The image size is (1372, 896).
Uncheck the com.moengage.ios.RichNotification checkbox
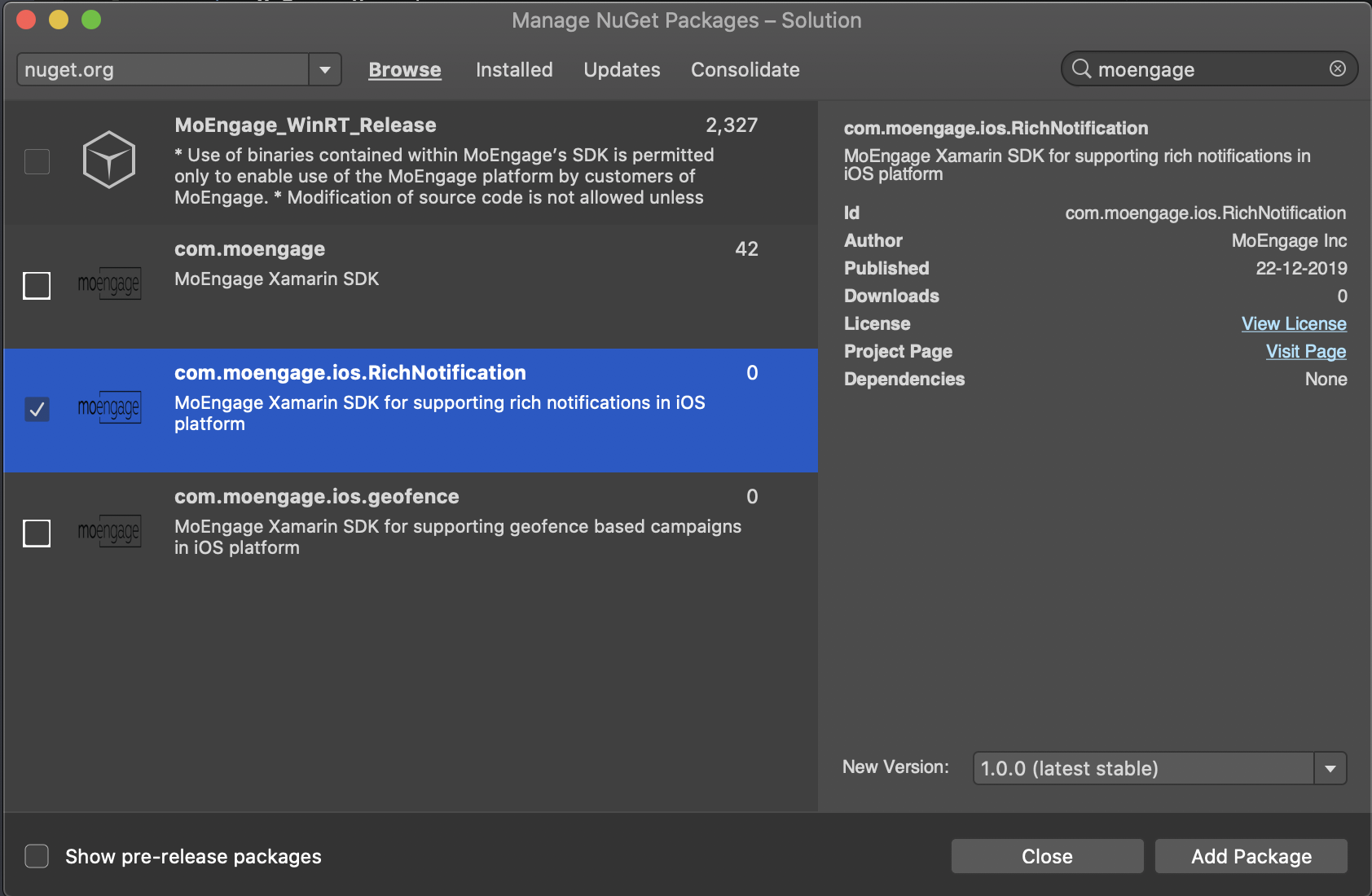(37, 409)
